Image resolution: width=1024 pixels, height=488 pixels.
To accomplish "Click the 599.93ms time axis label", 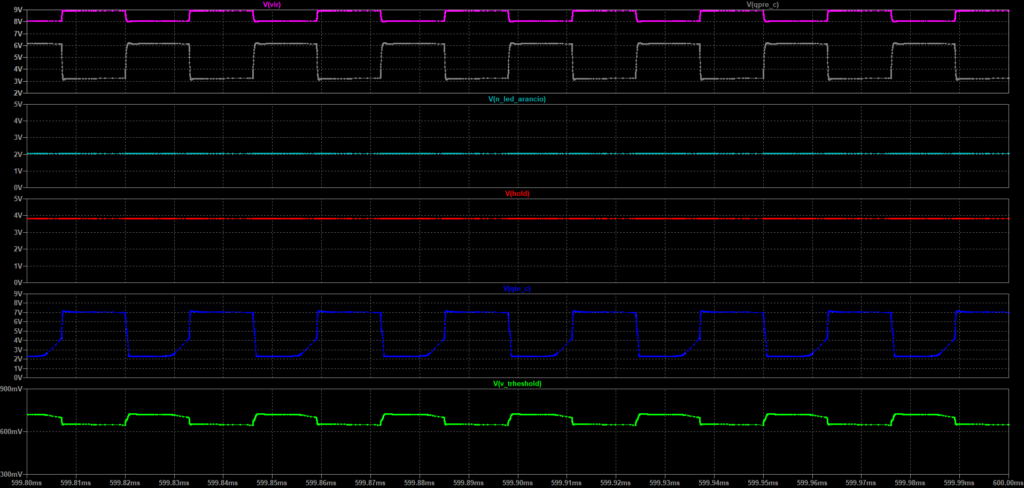I will (x=664, y=483).
